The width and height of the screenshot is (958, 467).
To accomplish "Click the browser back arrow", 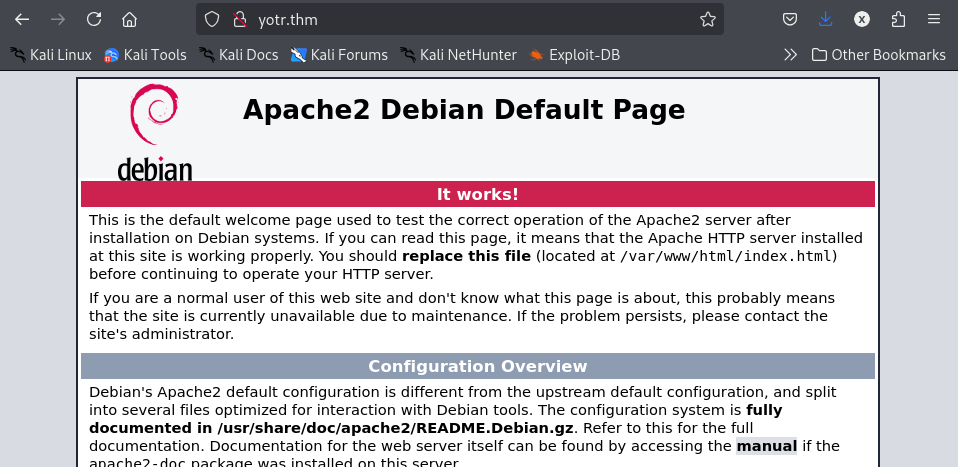I will click(x=22, y=20).
